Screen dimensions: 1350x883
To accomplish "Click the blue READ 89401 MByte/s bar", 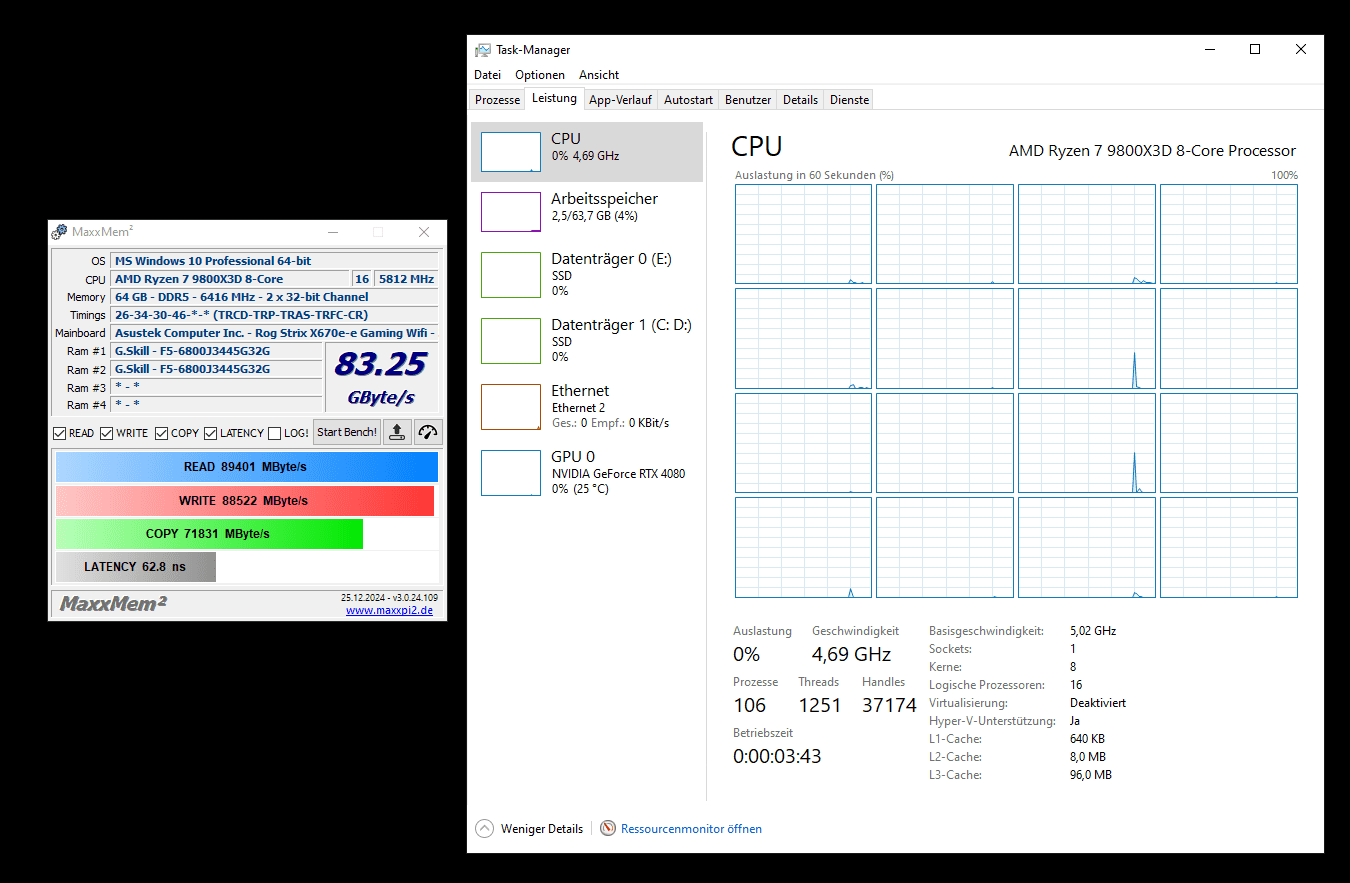I will click(x=246, y=467).
